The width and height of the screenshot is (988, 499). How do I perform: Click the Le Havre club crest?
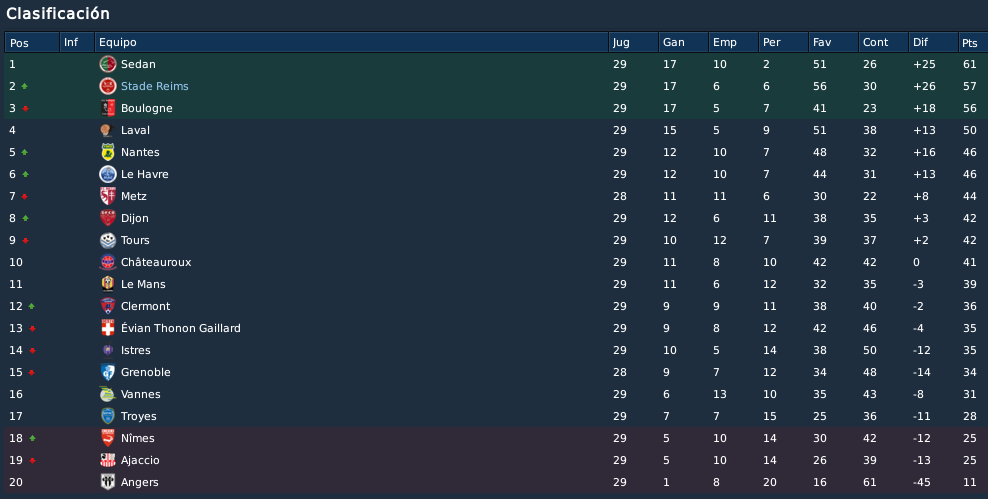tap(108, 174)
